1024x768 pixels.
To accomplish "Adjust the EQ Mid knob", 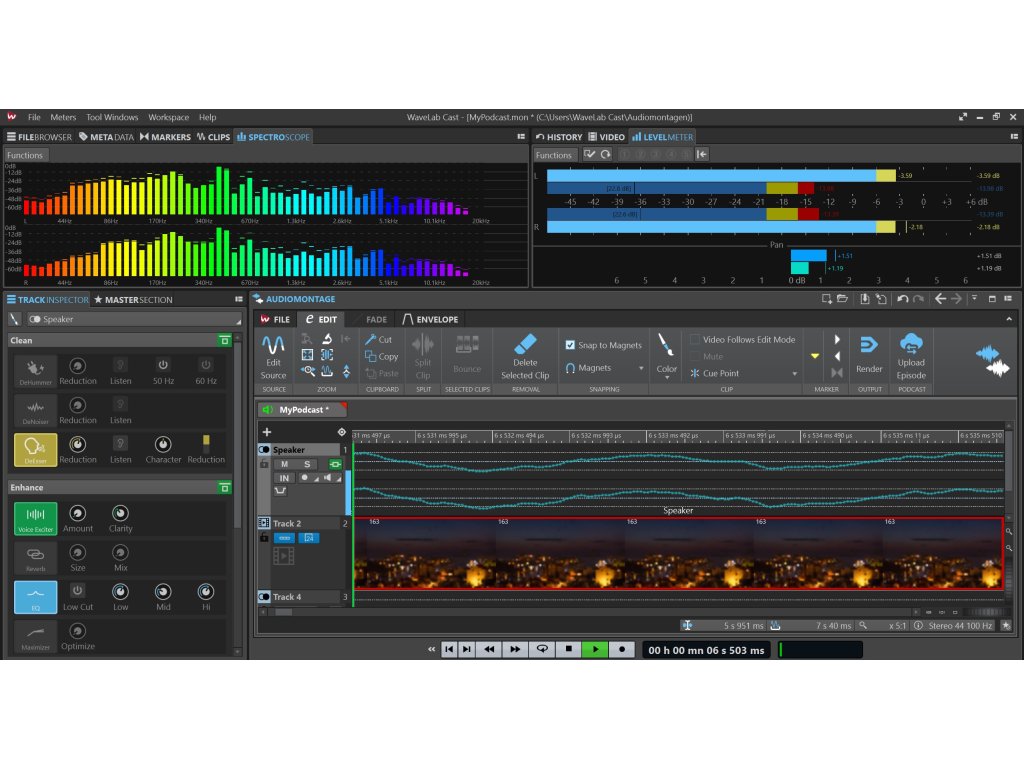I will coord(163,592).
